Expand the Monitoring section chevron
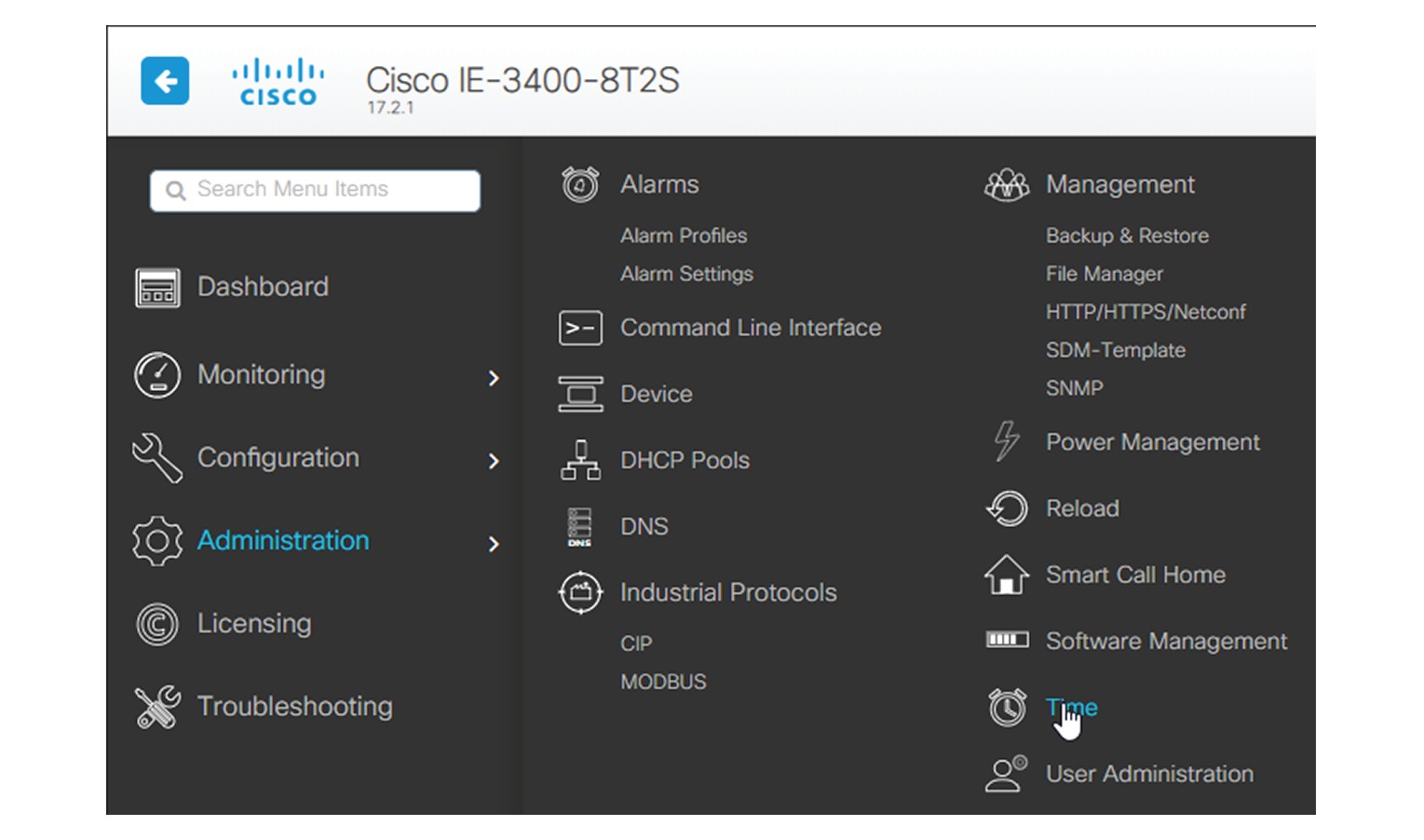Image resolution: width=1424 pixels, height=840 pixels. (495, 378)
